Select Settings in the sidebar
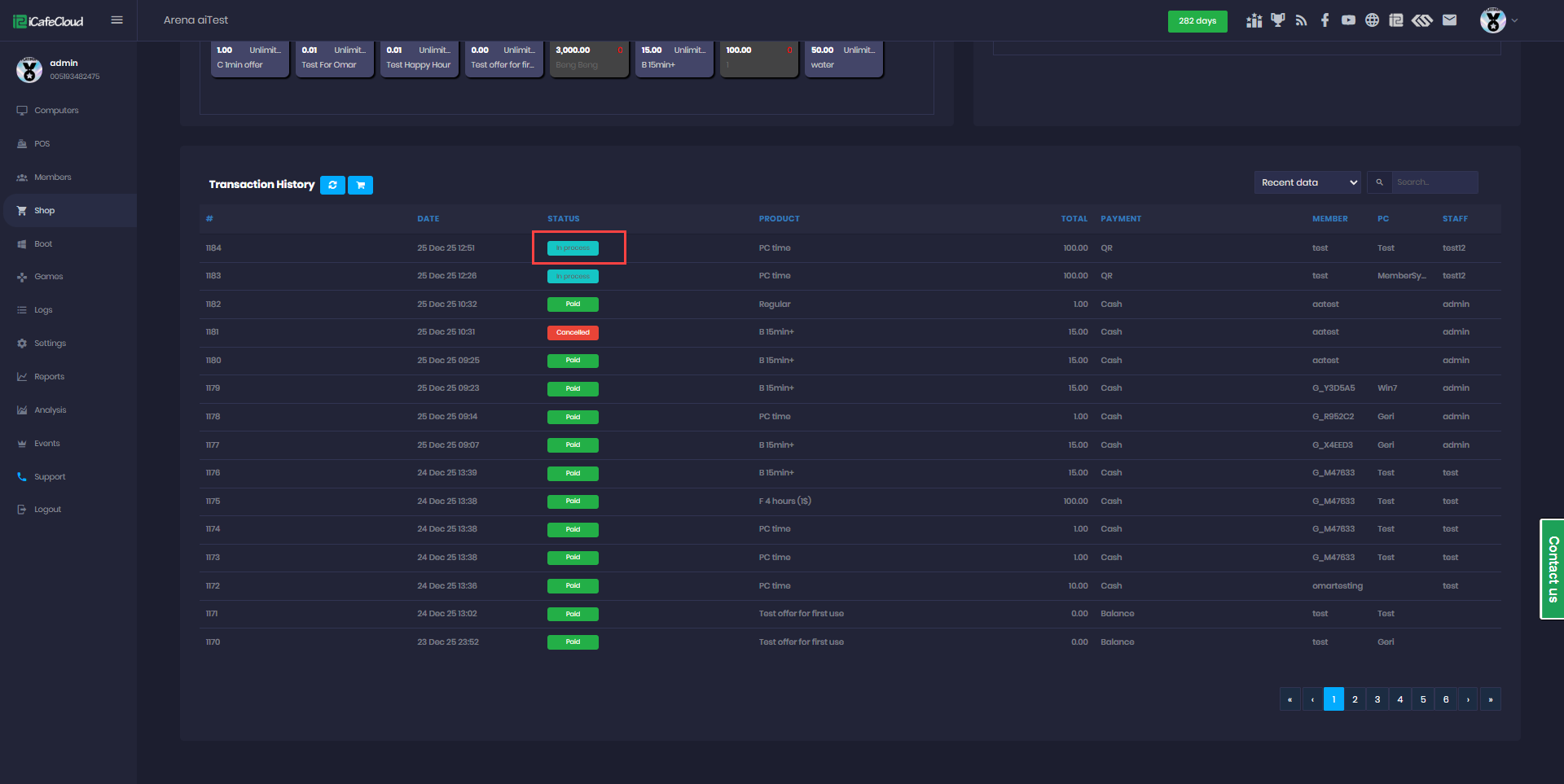The height and width of the screenshot is (784, 1564). (x=50, y=344)
